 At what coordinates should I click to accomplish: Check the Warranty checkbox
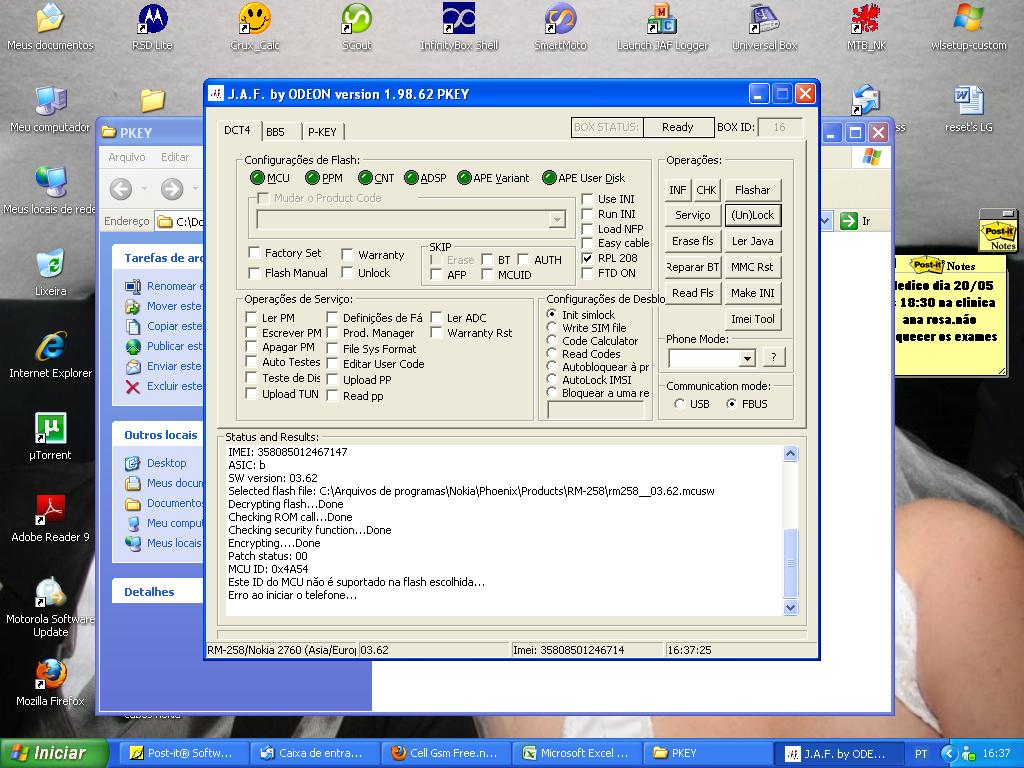(x=347, y=254)
